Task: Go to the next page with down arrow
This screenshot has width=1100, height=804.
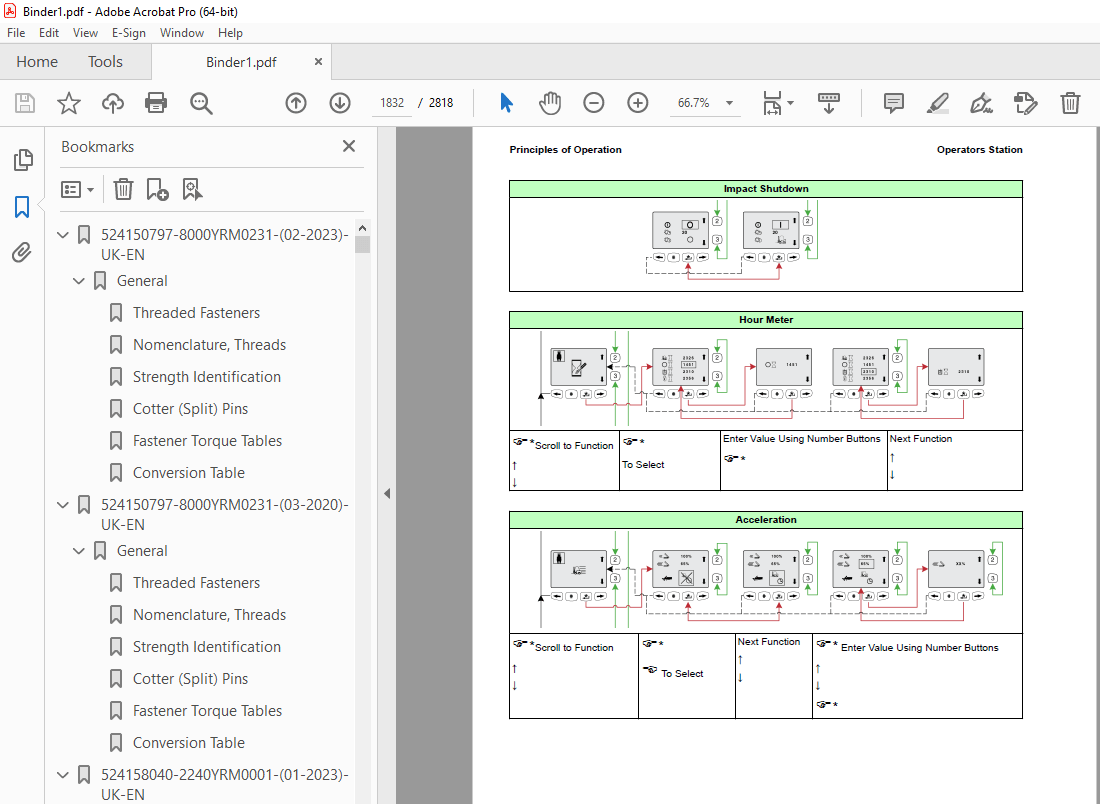Action: pos(339,103)
